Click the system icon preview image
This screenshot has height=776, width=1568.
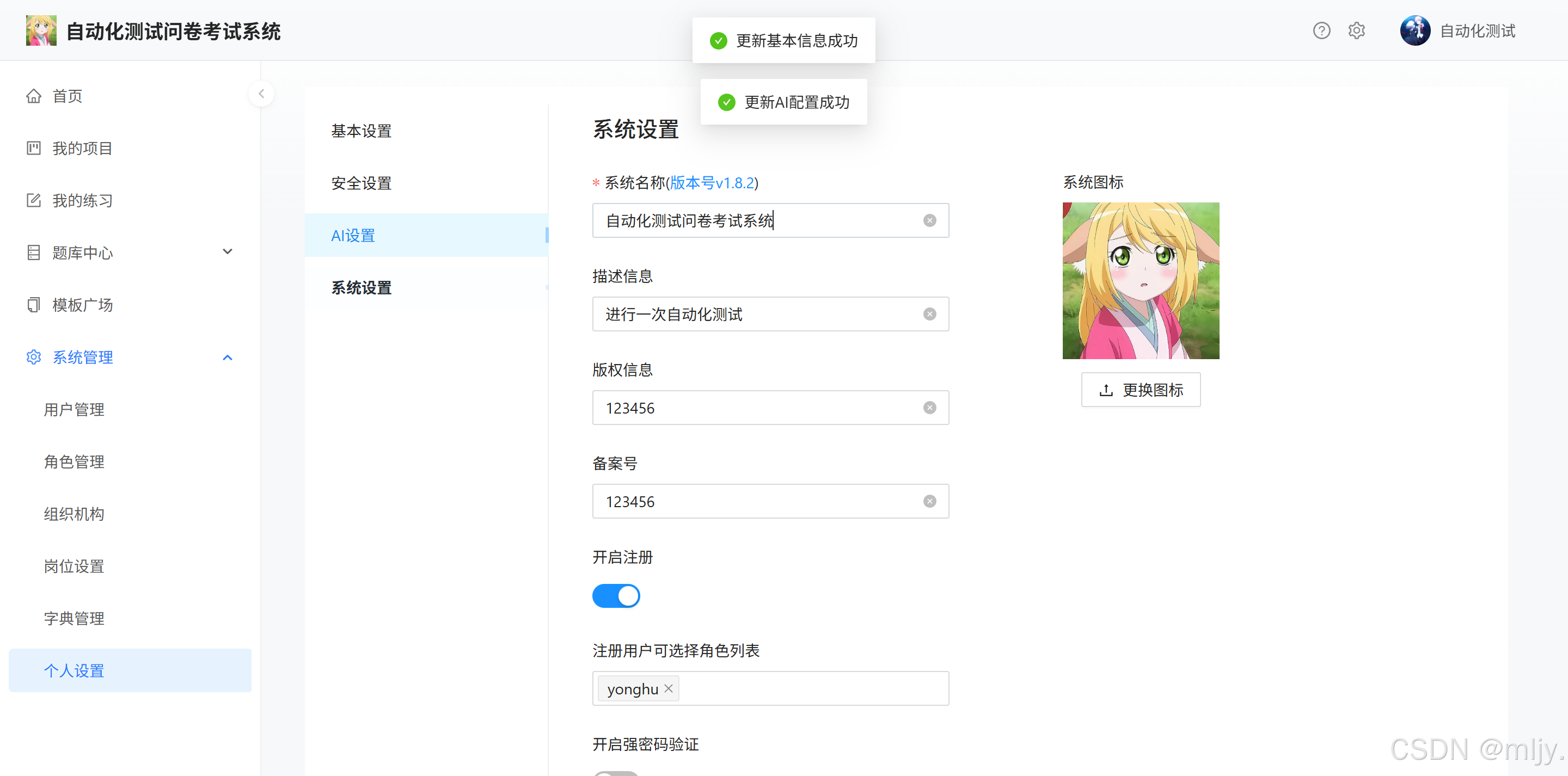tap(1140, 281)
